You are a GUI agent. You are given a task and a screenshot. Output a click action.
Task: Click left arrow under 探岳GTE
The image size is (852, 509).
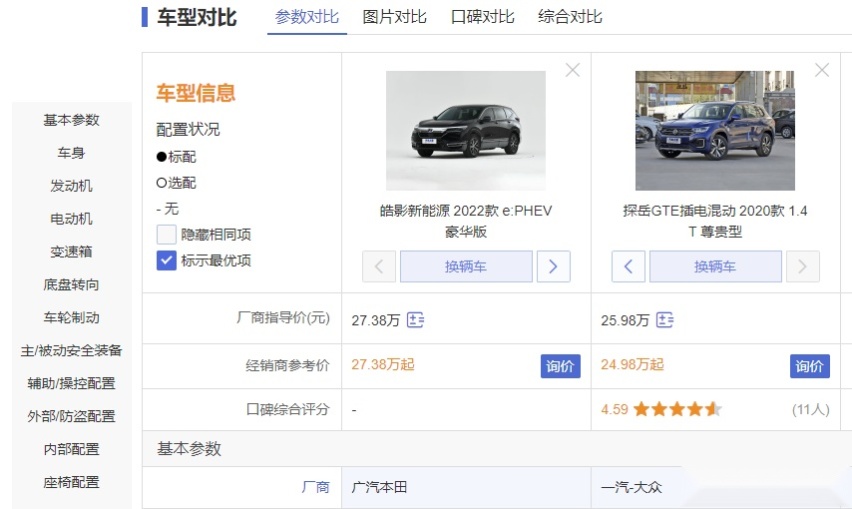628,266
